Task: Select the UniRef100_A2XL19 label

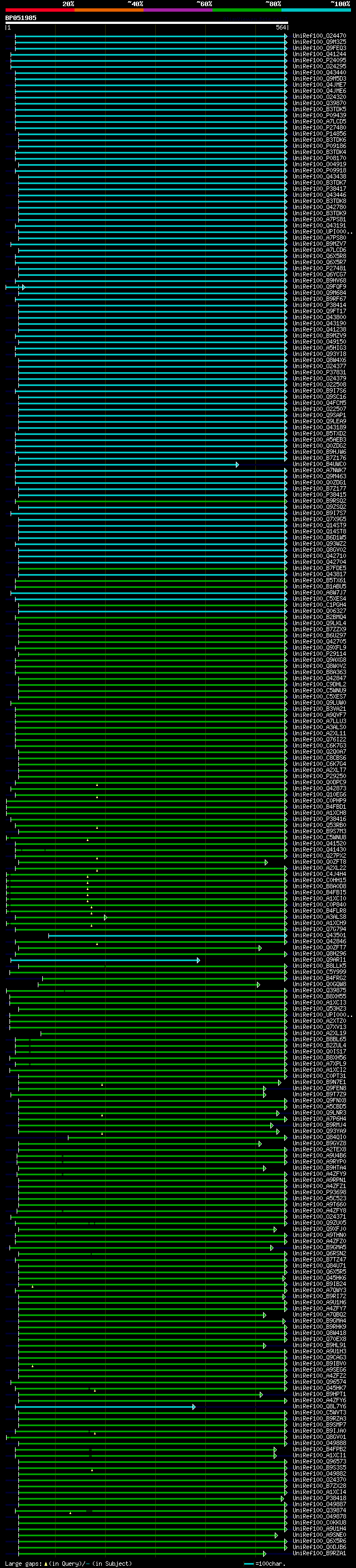Action: (319, 1033)
